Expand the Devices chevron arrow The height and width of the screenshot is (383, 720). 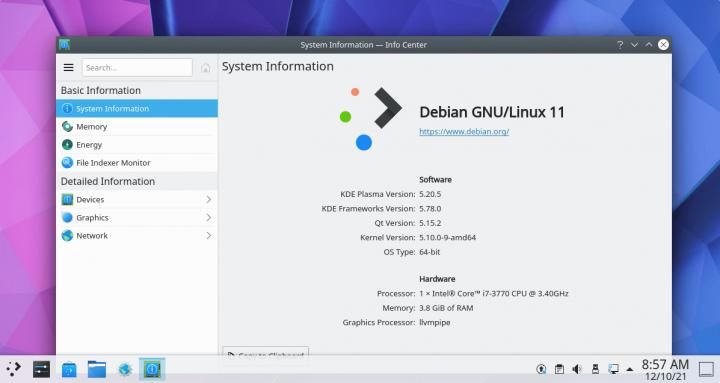tap(208, 199)
